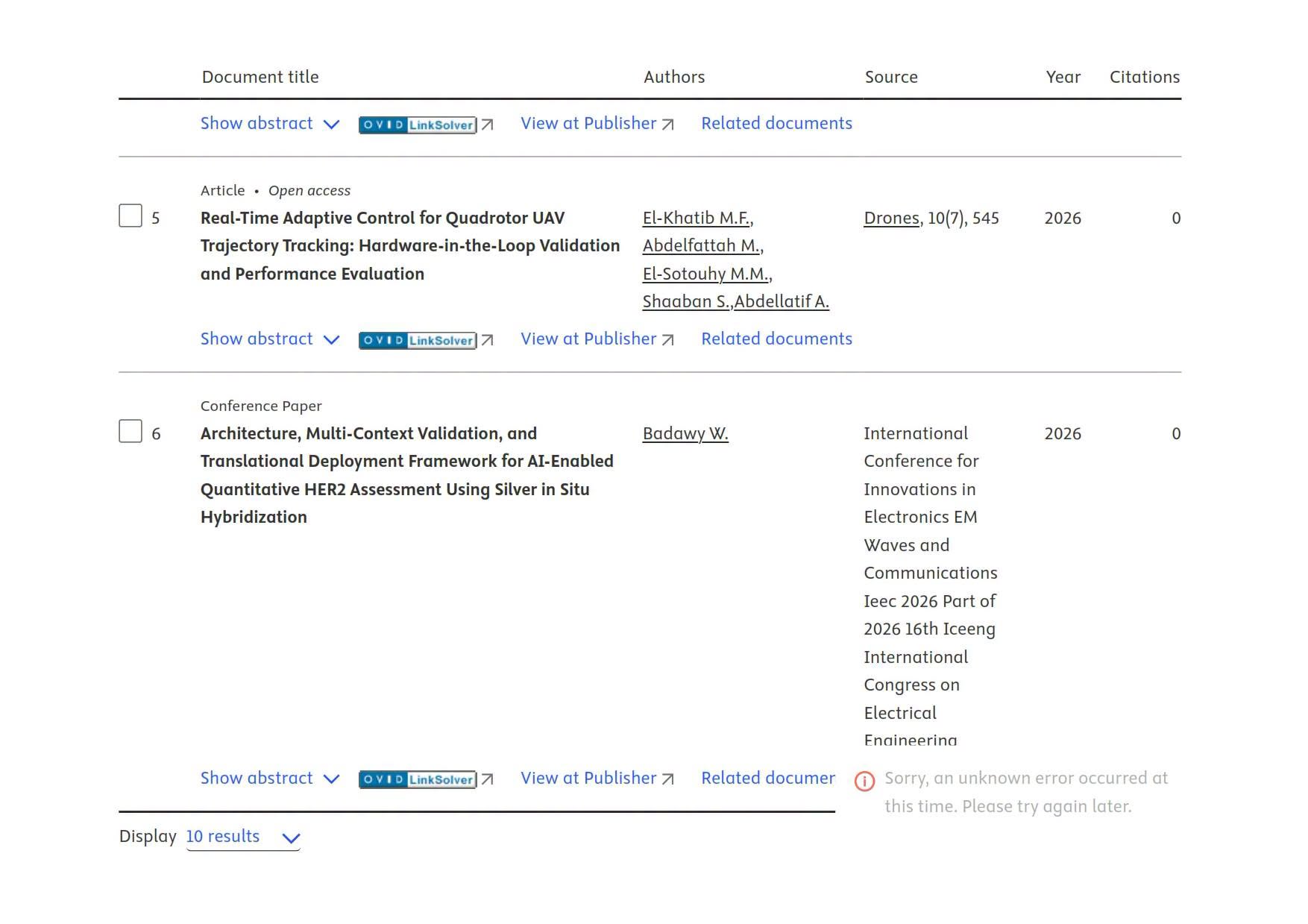
Task: Click OVID LinkSolver icon for HER2 conference paper
Action: click(x=418, y=779)
